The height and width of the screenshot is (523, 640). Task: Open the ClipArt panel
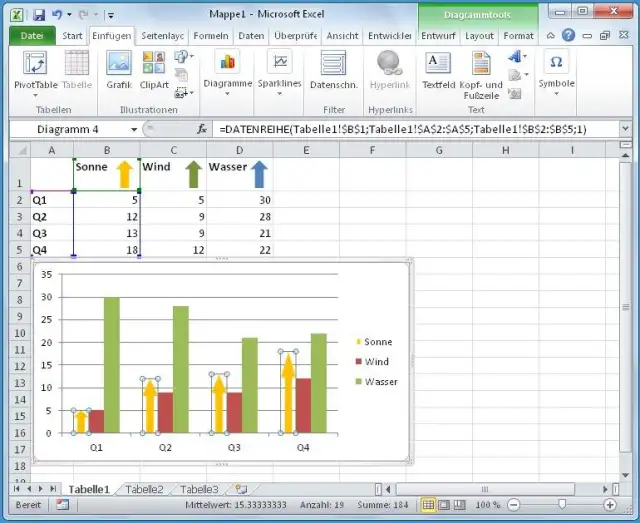point(153,68)
